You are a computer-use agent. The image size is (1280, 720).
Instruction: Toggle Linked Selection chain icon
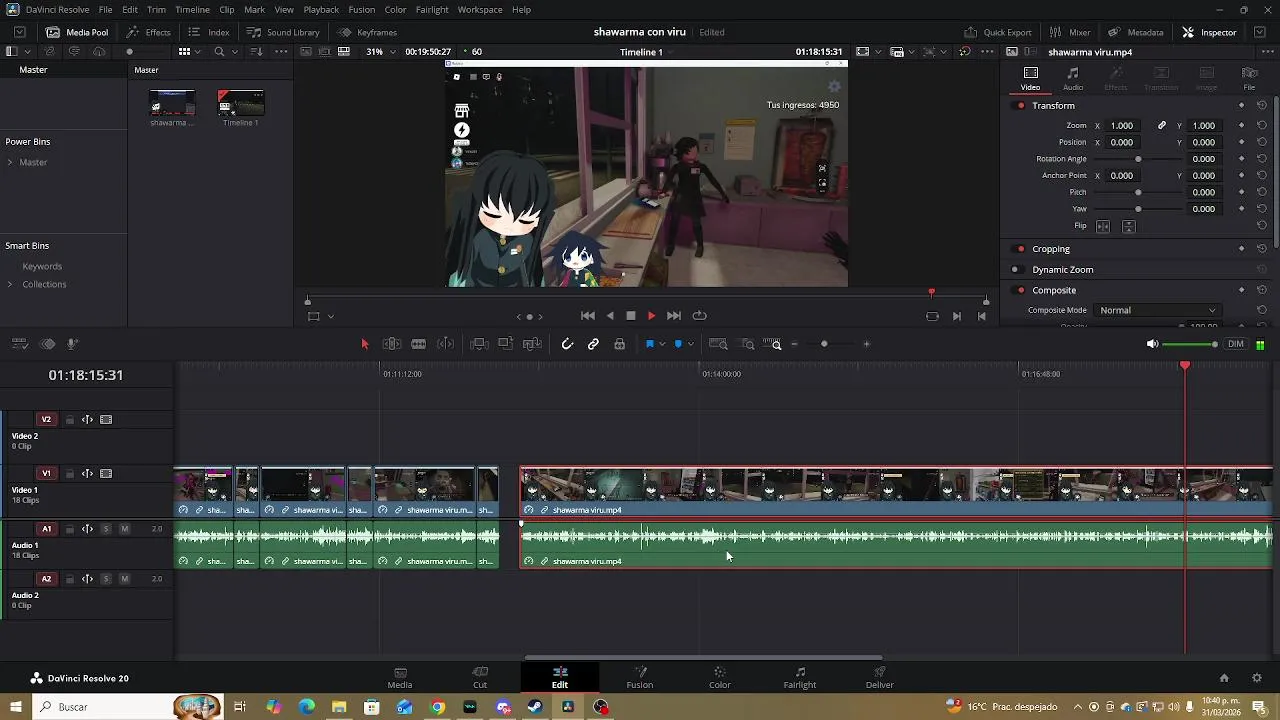pos(593,344)
